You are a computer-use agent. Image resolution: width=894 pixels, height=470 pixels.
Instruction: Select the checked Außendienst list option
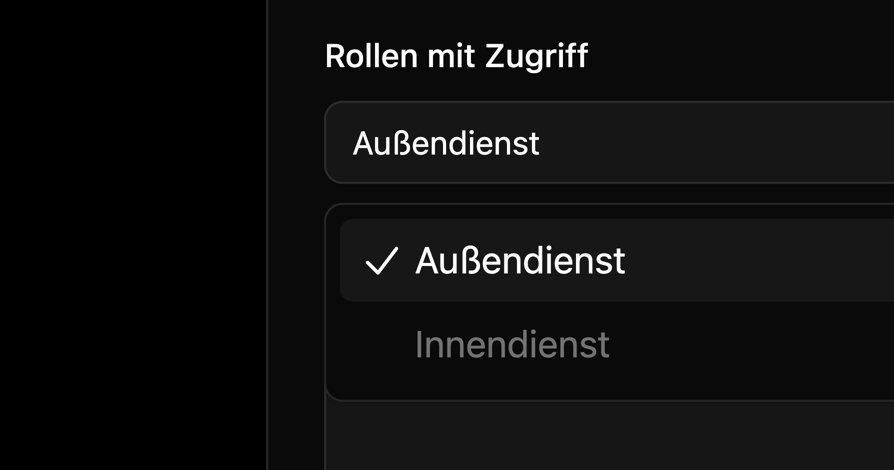pos(520,261)
